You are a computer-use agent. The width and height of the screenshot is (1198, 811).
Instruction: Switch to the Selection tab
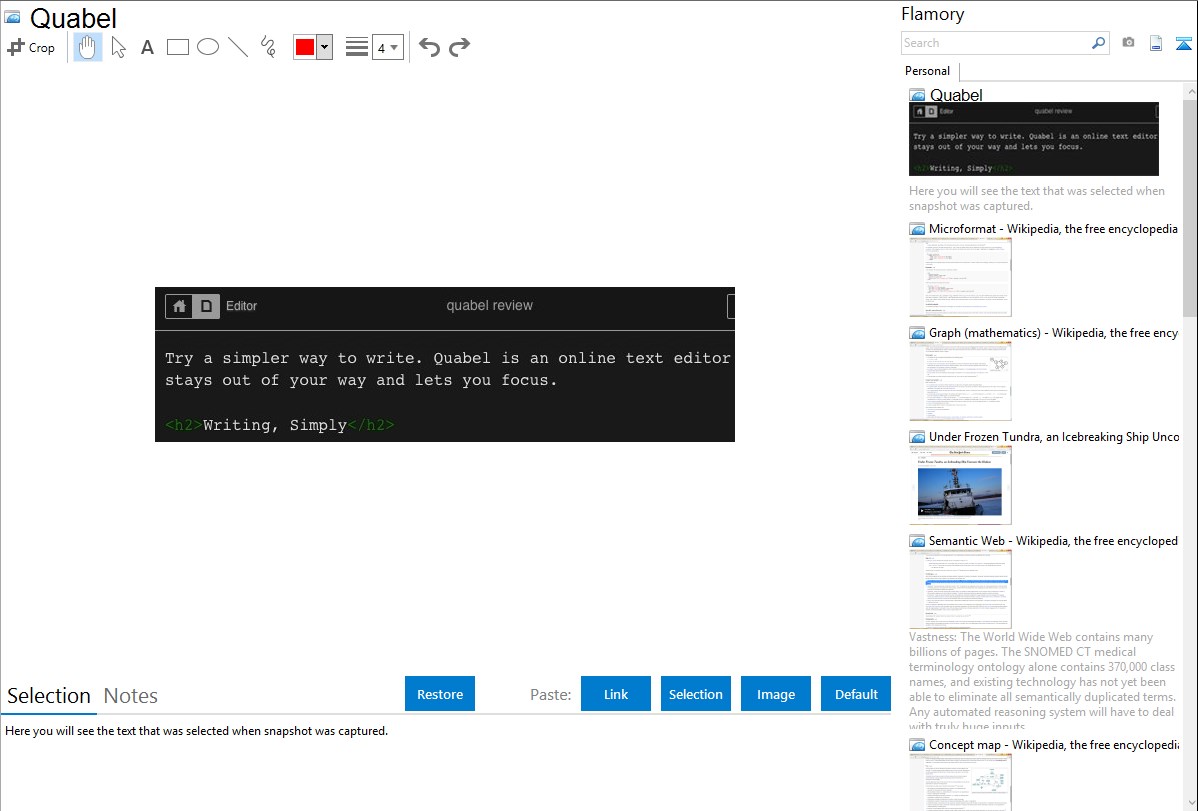point(49,696)
